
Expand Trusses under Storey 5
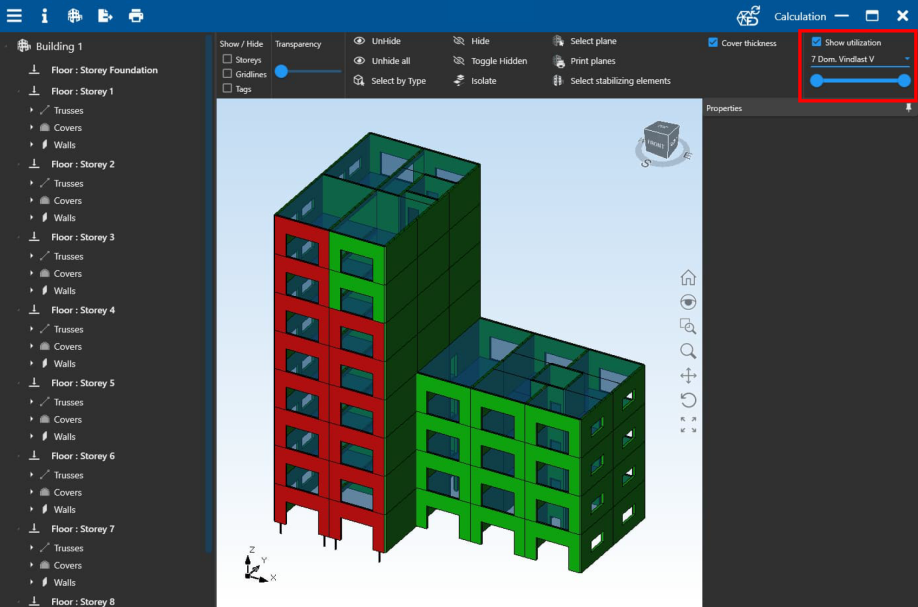tap(32, 402)
